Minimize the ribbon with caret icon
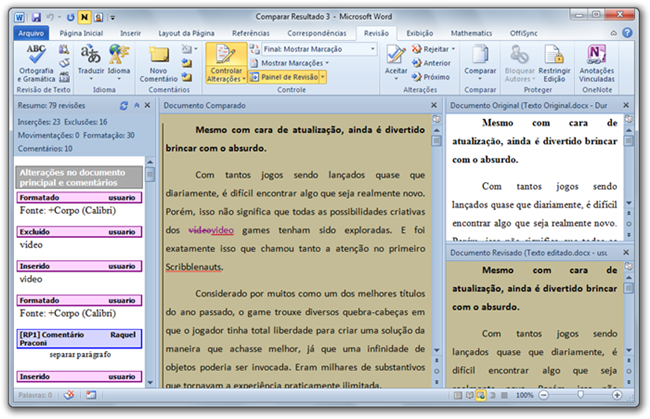This screenshot has height=419, width=650. click(614, 33)
